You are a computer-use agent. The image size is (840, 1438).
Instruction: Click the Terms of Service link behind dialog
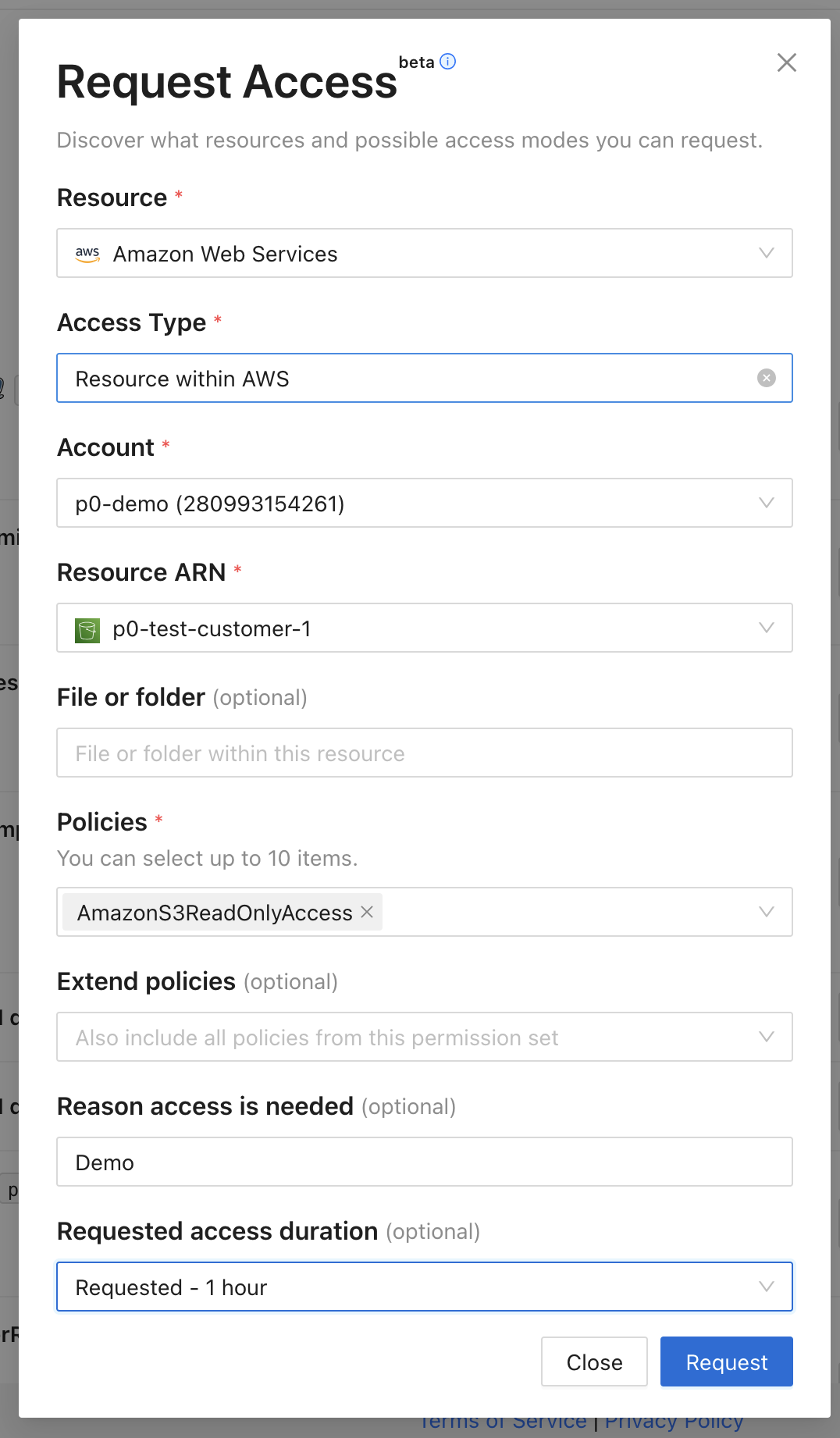click(503, 1424)
